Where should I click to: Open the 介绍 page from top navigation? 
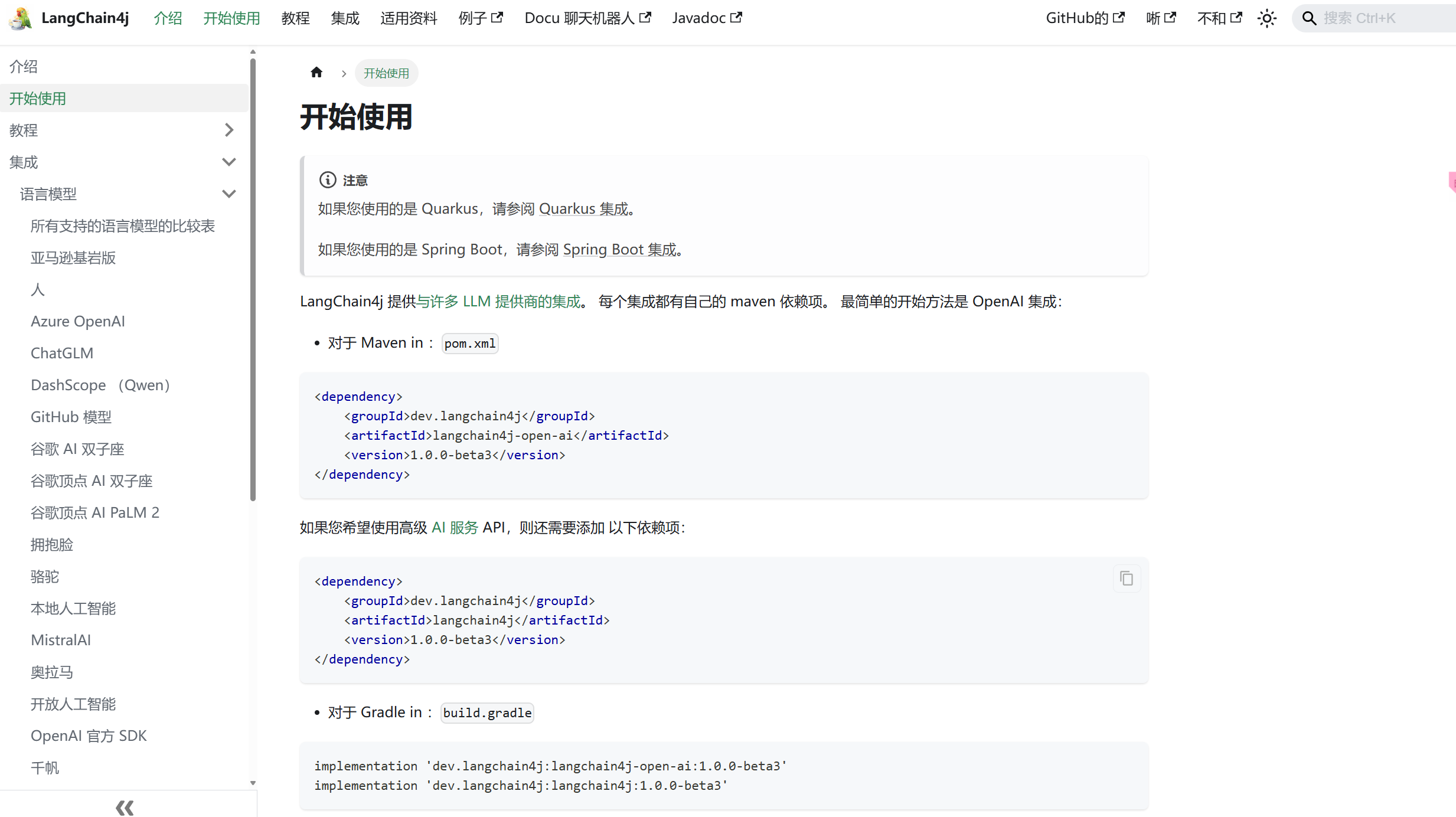click(x=168, y=18)
